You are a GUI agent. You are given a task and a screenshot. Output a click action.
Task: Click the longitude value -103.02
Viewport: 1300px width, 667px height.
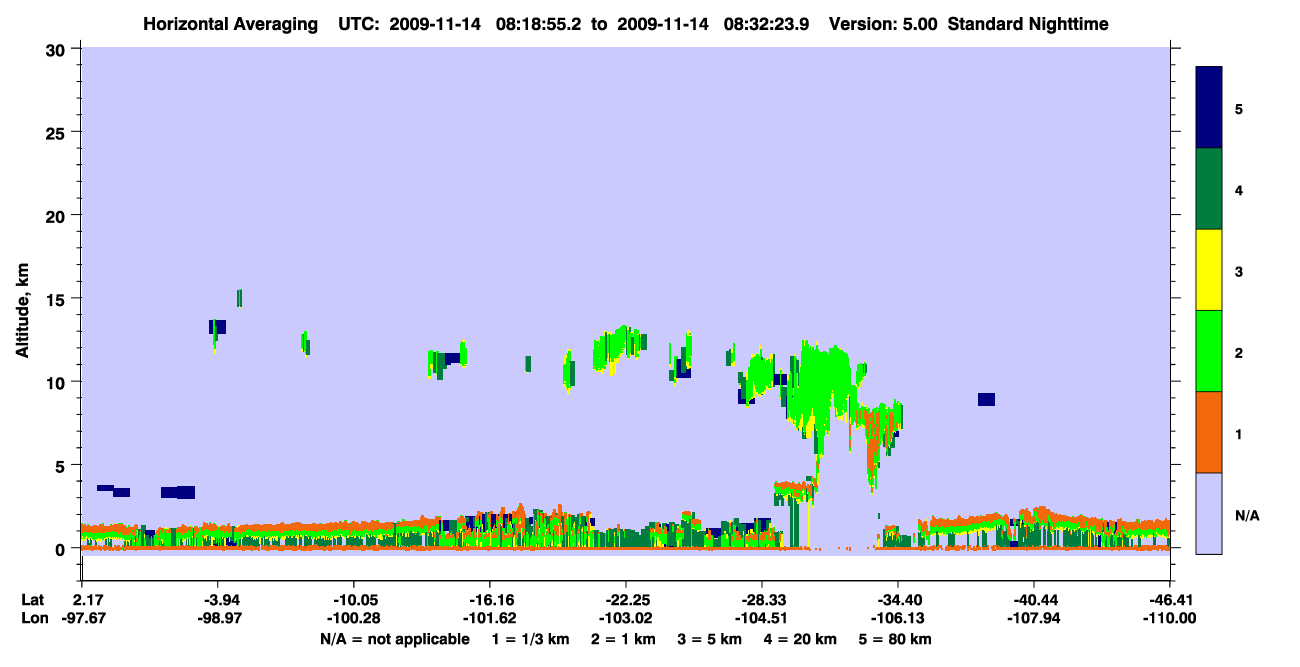626,619
